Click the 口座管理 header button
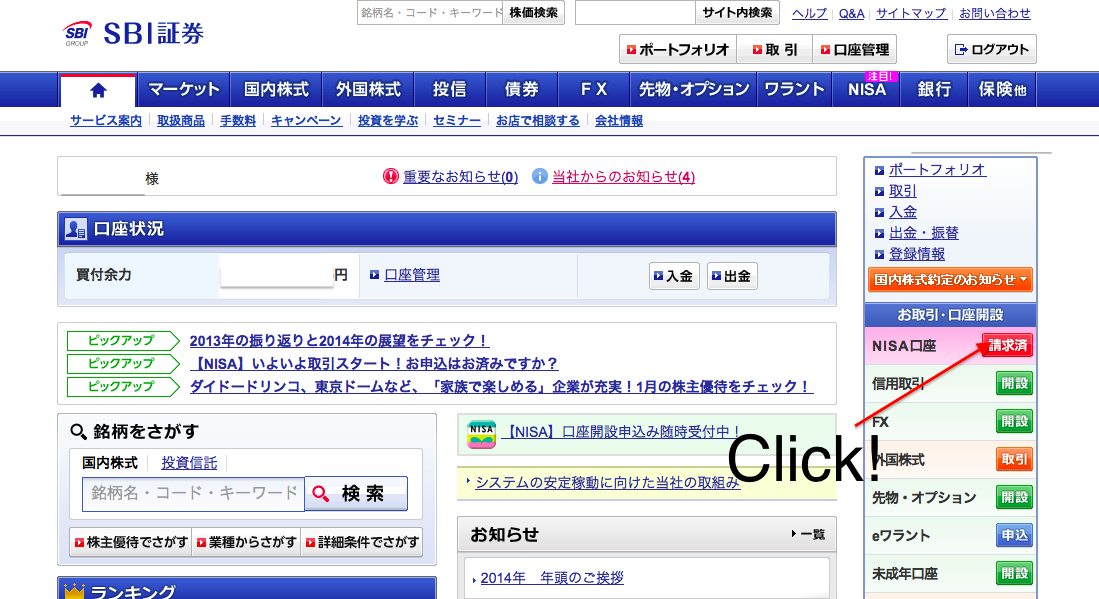The height and width of the screenshot is (599, 1099). click(854, 50)
